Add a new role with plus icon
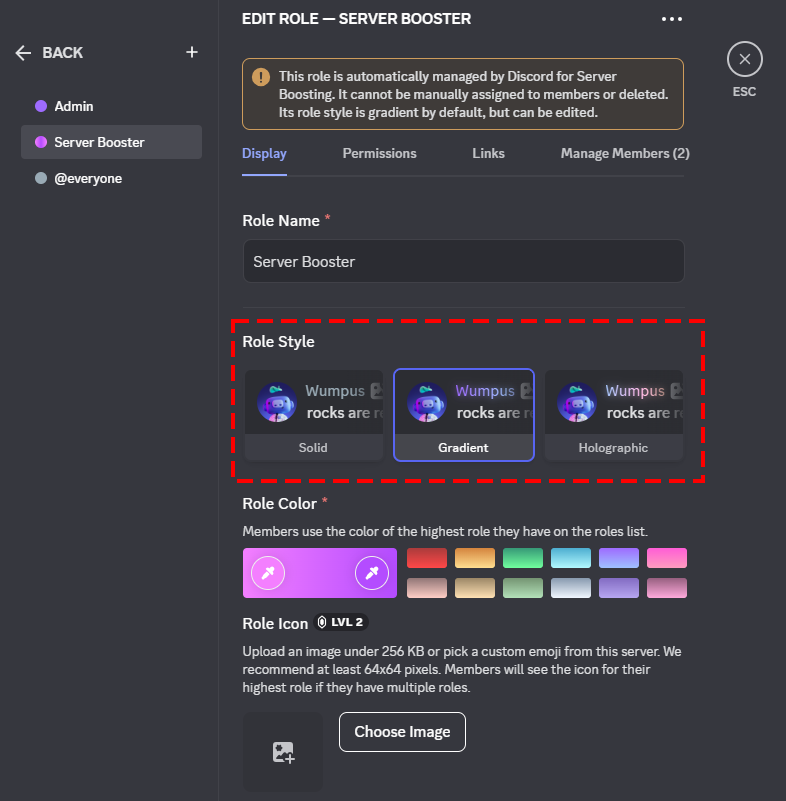Image resolution: width=786 pixels, height=801 pixels. (x=192, y=52)
